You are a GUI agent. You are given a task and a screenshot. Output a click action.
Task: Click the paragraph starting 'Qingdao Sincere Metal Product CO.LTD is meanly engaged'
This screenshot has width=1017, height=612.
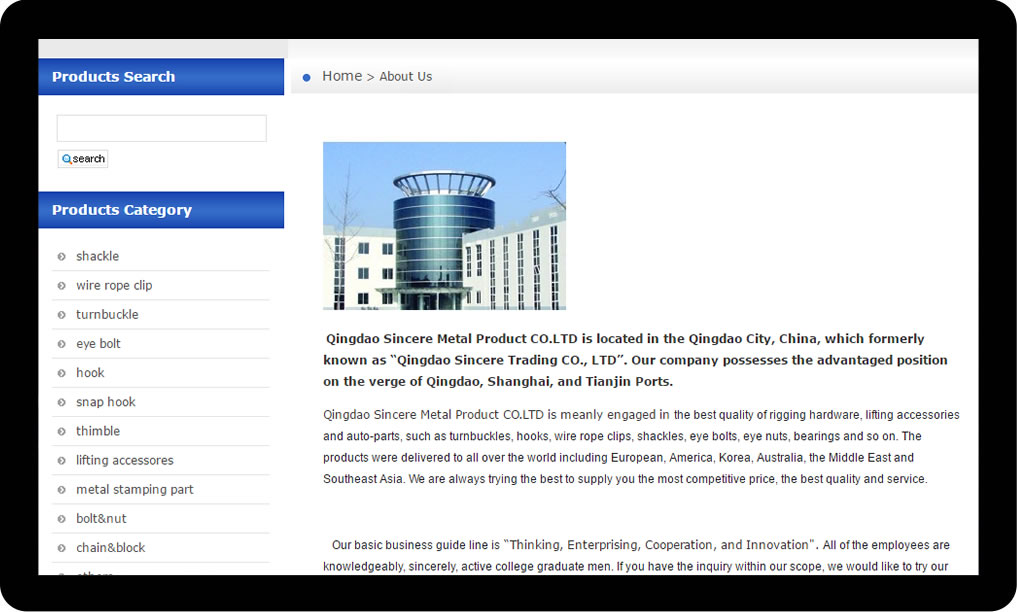click(641, 447)
